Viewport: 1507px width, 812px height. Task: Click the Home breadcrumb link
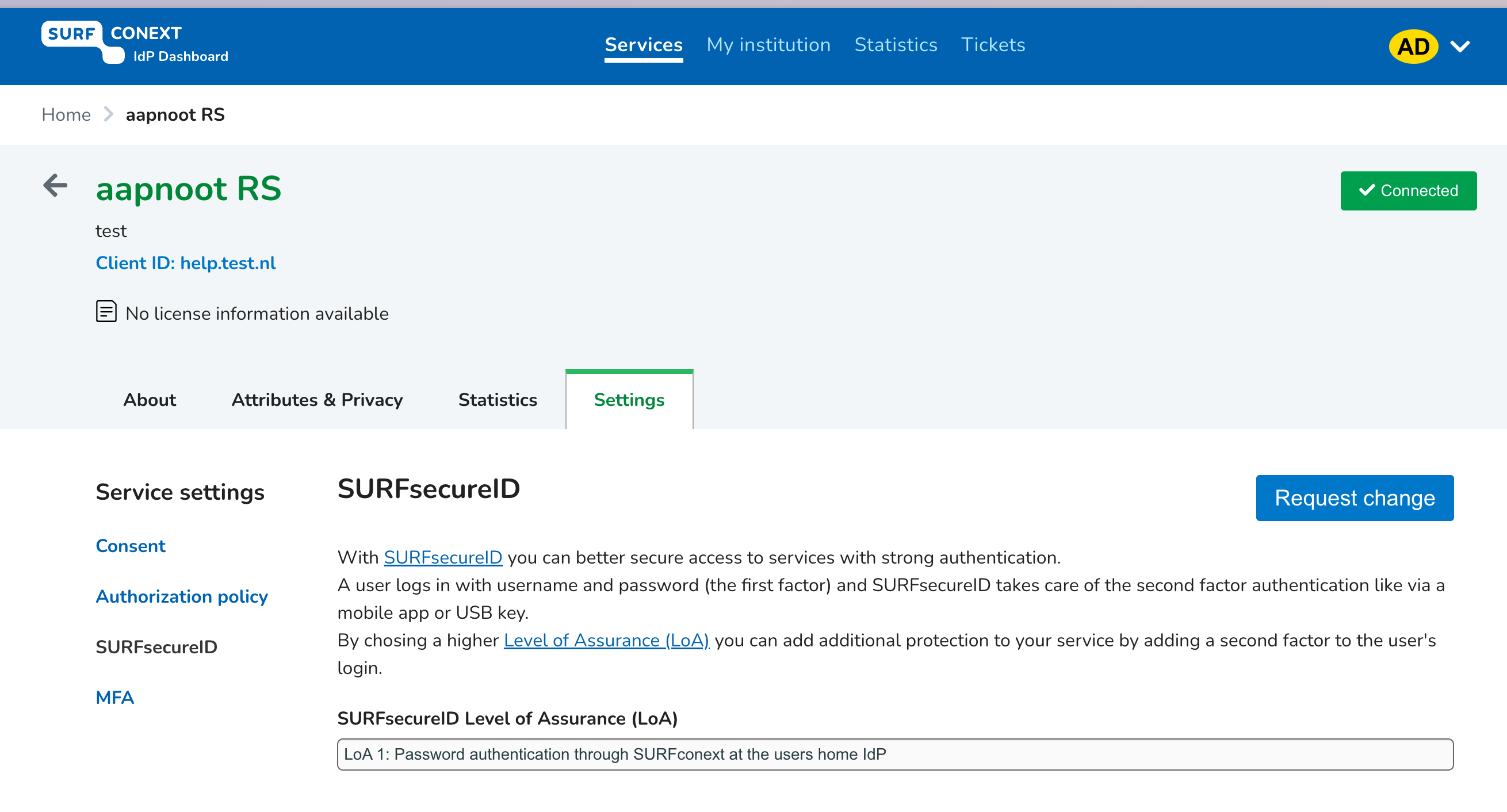66,114
